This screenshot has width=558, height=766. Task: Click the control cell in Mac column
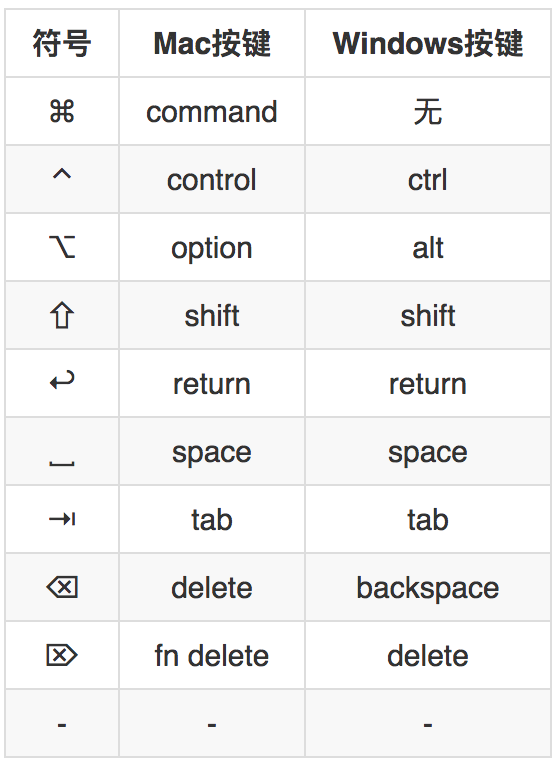point(212,180)
